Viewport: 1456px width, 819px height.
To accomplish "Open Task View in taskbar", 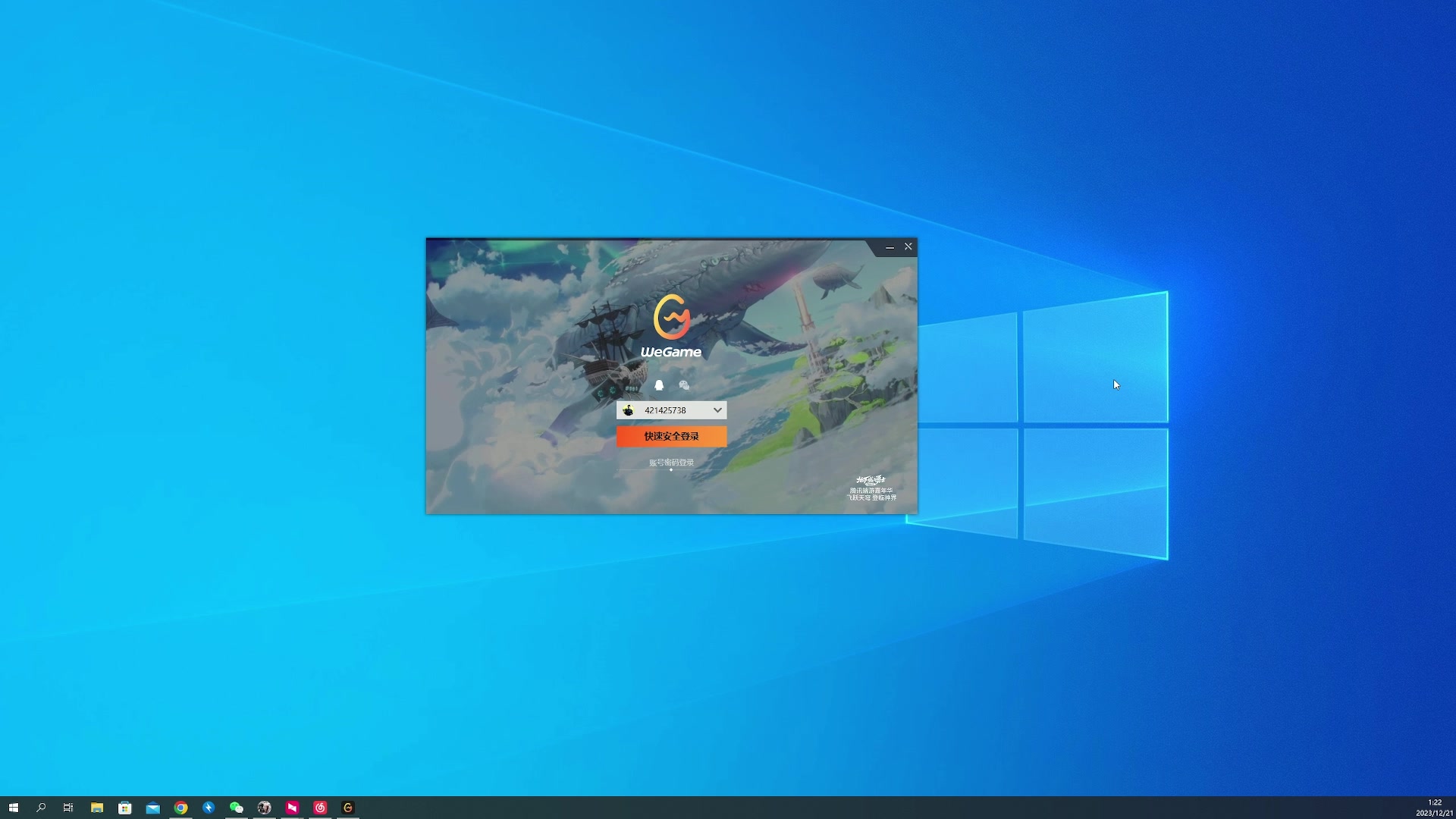I will click(68, 808).
